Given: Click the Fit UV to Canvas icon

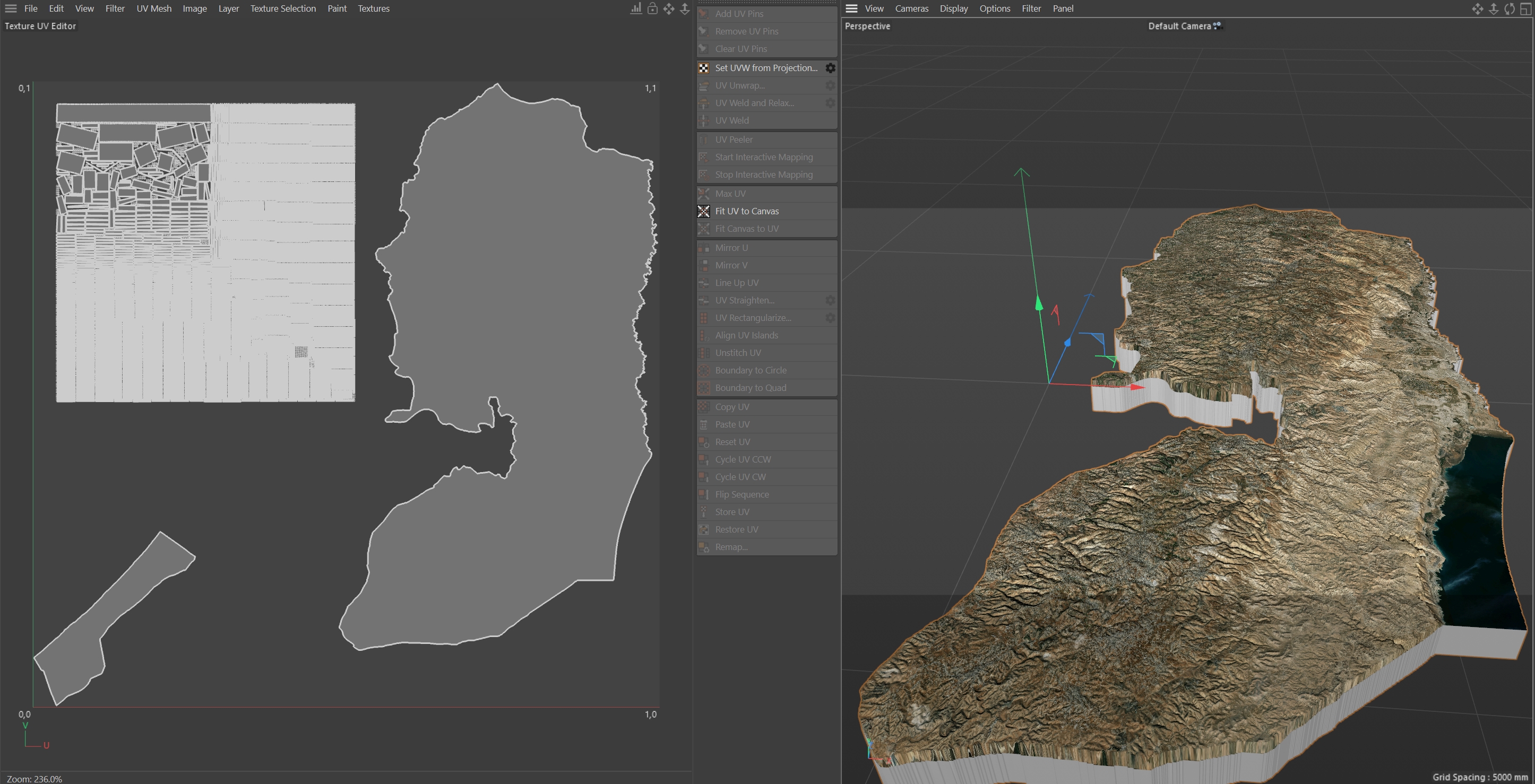Looking at the screenshot, I should (x=704, y=211).
